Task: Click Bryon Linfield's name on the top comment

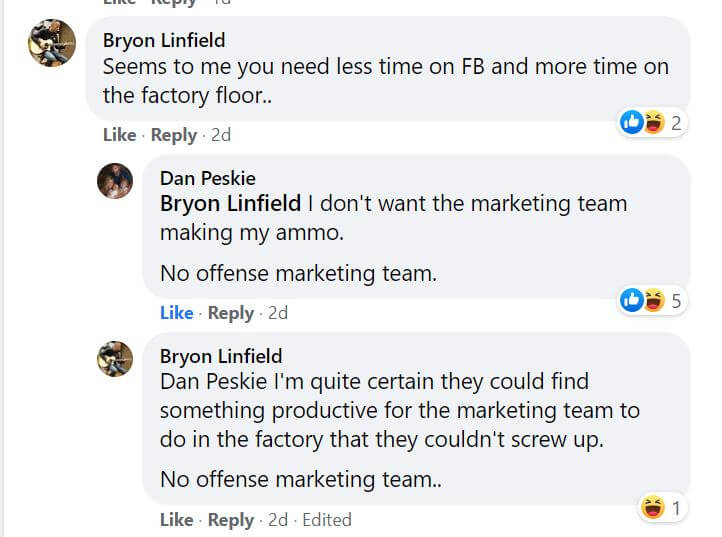Action: (164, 41)
